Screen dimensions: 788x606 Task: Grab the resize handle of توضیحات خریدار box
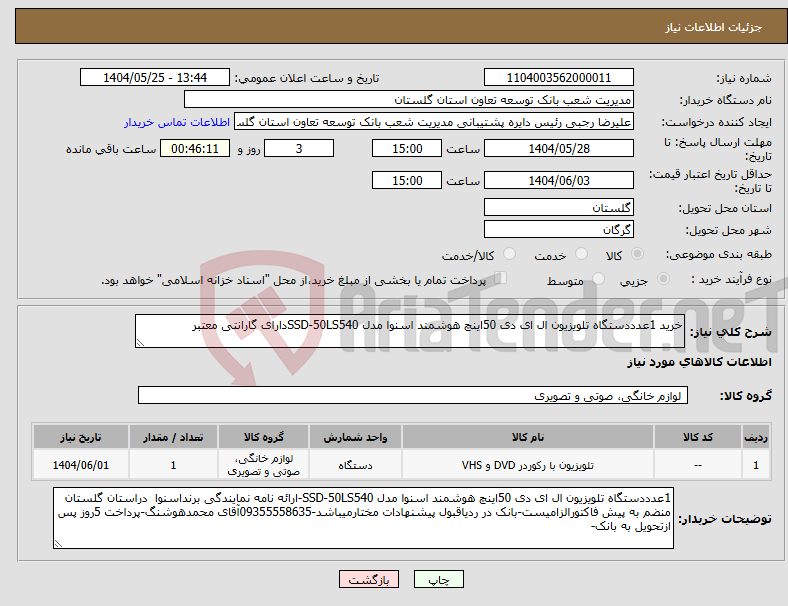pyautogui.click(x=58, y=544)
